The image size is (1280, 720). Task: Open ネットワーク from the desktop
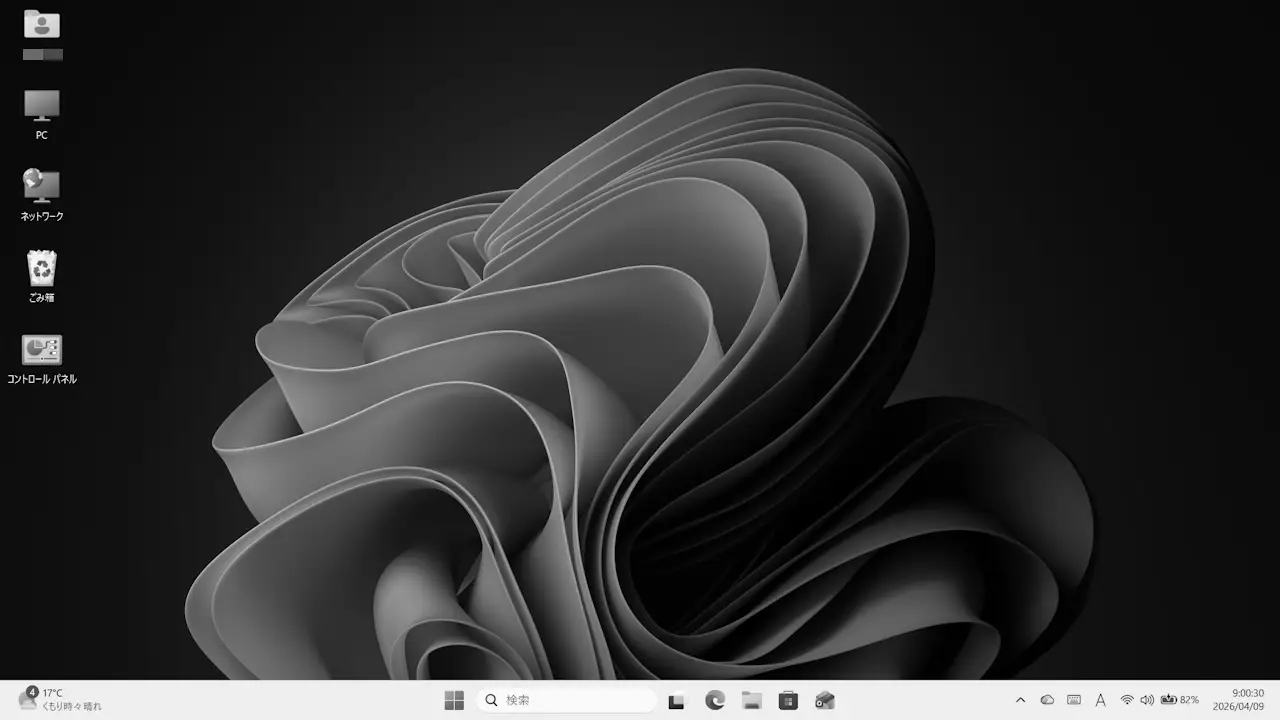(41, 190)
